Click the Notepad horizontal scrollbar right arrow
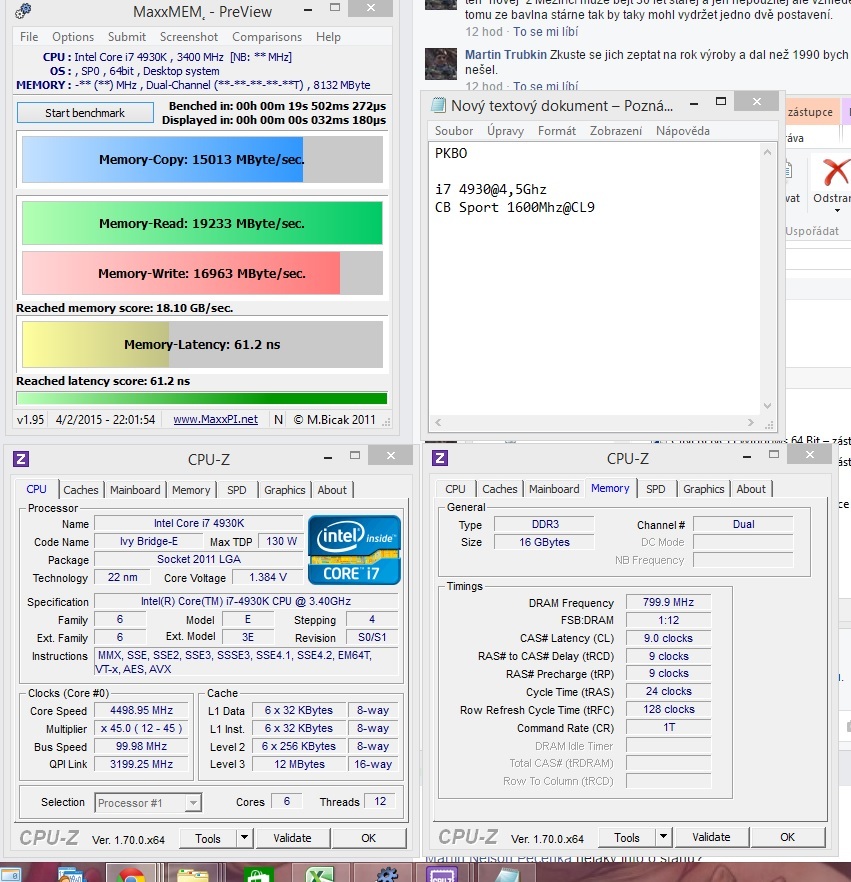This screenshot has height=882, width=851. (750, 422)
